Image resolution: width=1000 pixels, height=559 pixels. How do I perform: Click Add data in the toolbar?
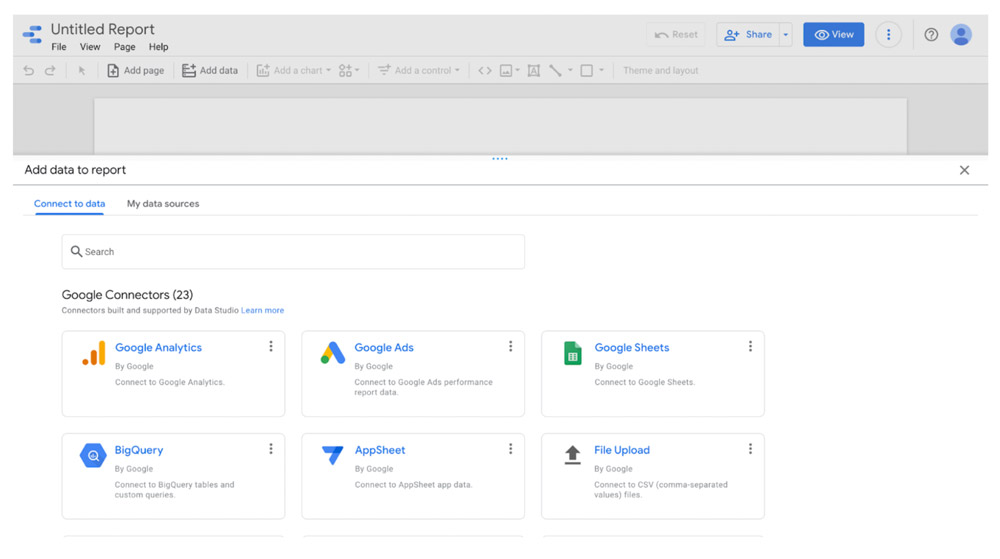[x=210, y=71]
